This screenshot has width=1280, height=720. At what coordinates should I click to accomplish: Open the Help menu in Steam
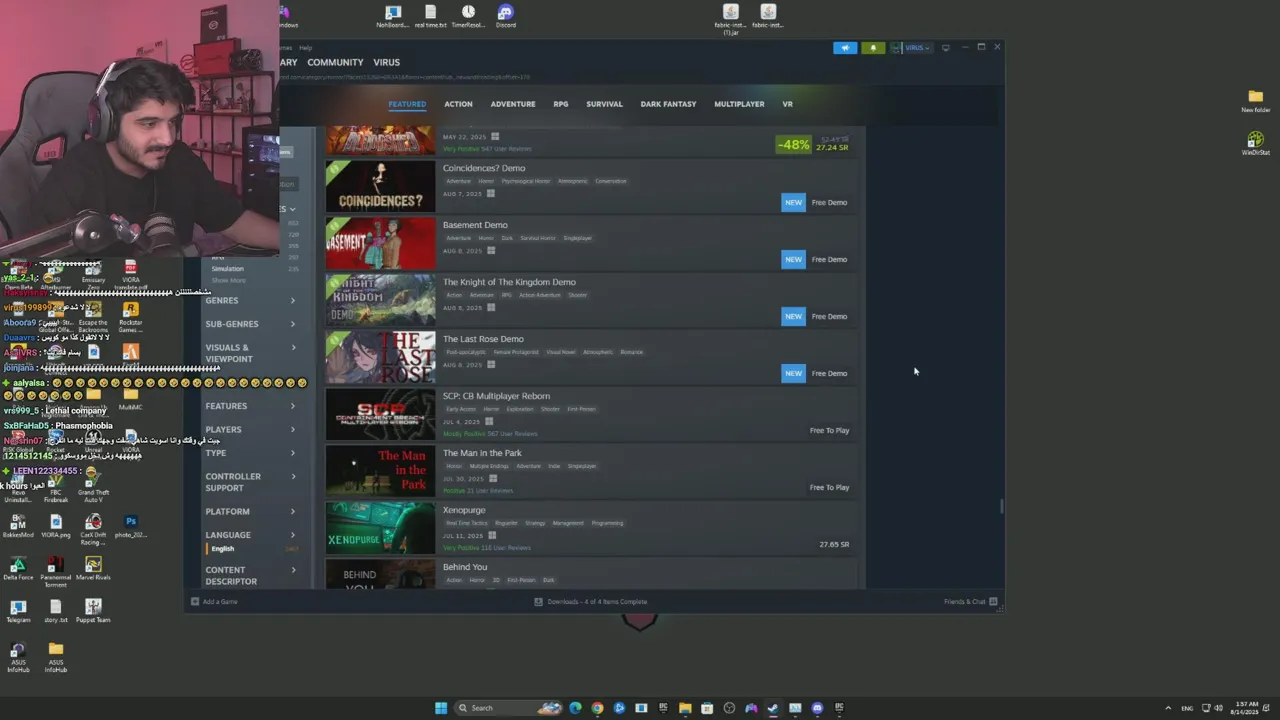[306, 47]
